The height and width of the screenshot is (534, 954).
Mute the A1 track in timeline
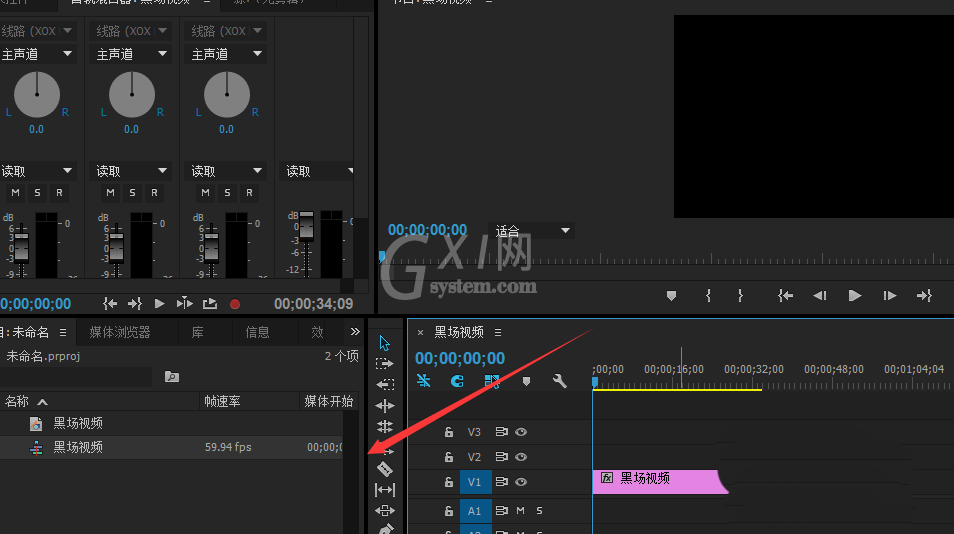coord(520,511)
